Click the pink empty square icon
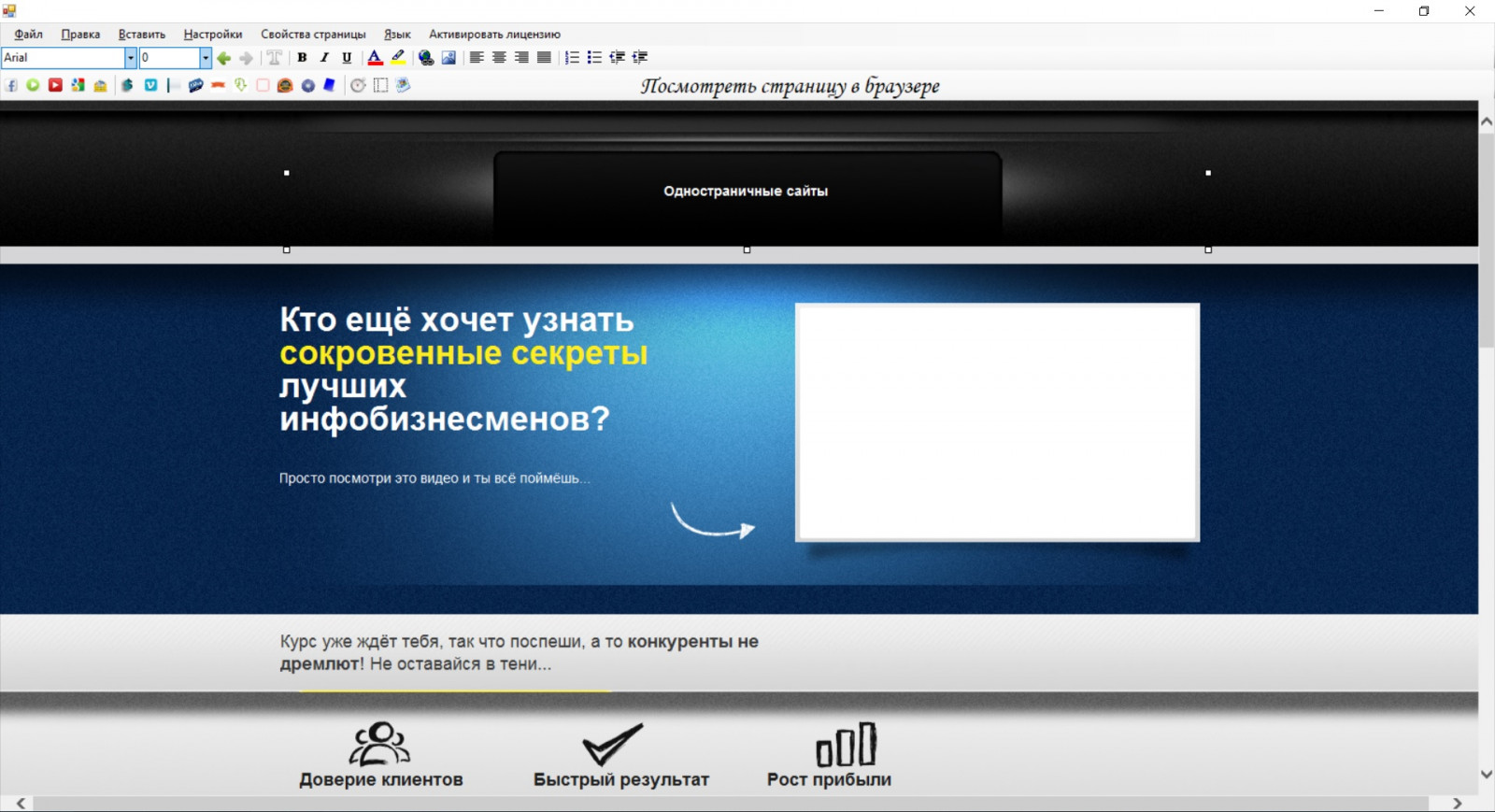1495x812 pixels. 263,85
